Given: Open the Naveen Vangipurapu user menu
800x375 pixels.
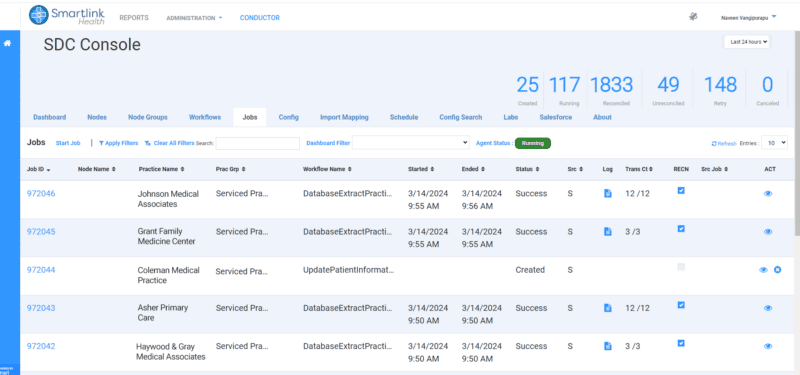Looking at the screenshot, I should pyautogui.click(x=748, y=17).
